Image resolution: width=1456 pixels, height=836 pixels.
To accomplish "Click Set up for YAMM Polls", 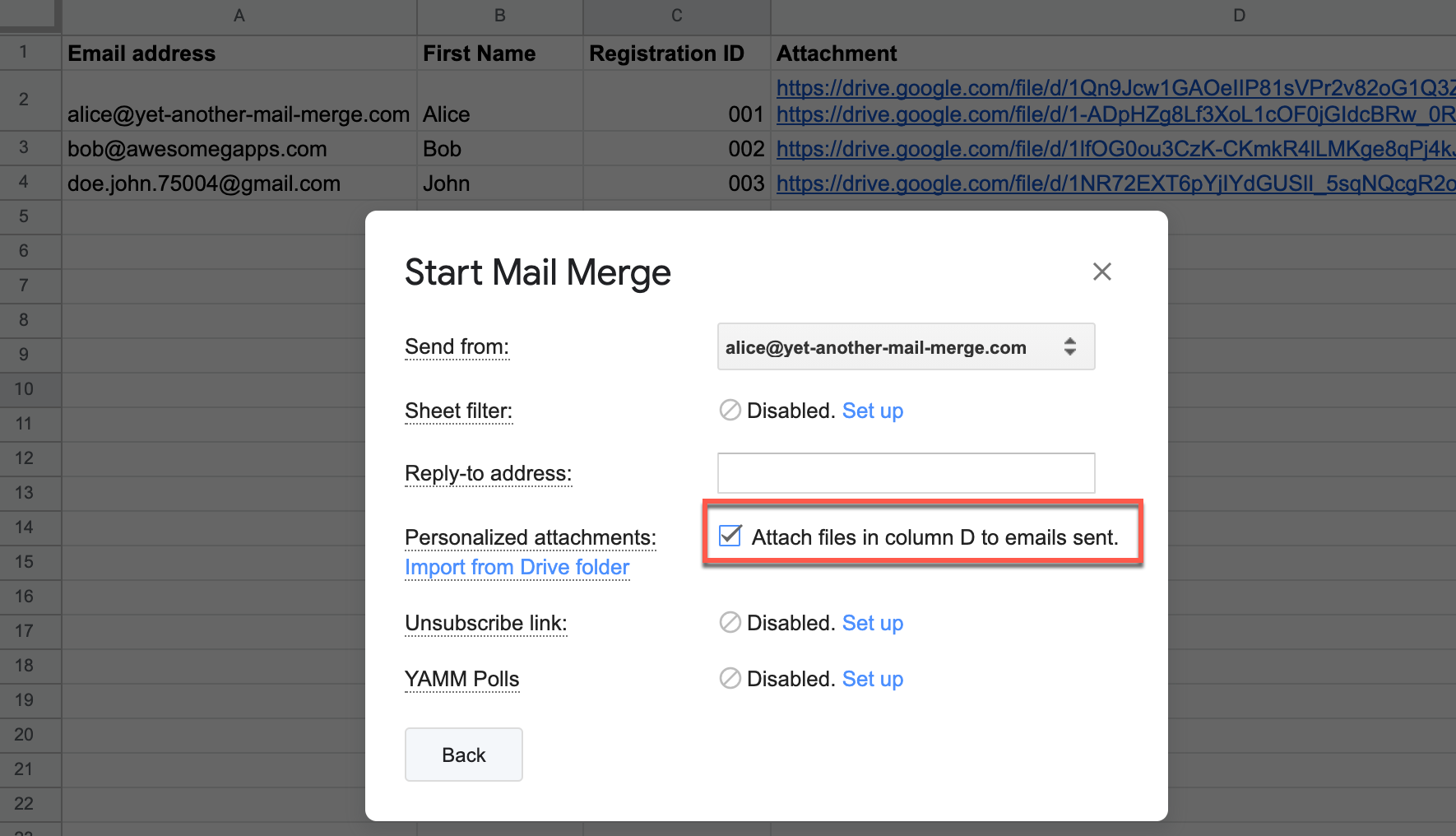I will pos(872,679).
